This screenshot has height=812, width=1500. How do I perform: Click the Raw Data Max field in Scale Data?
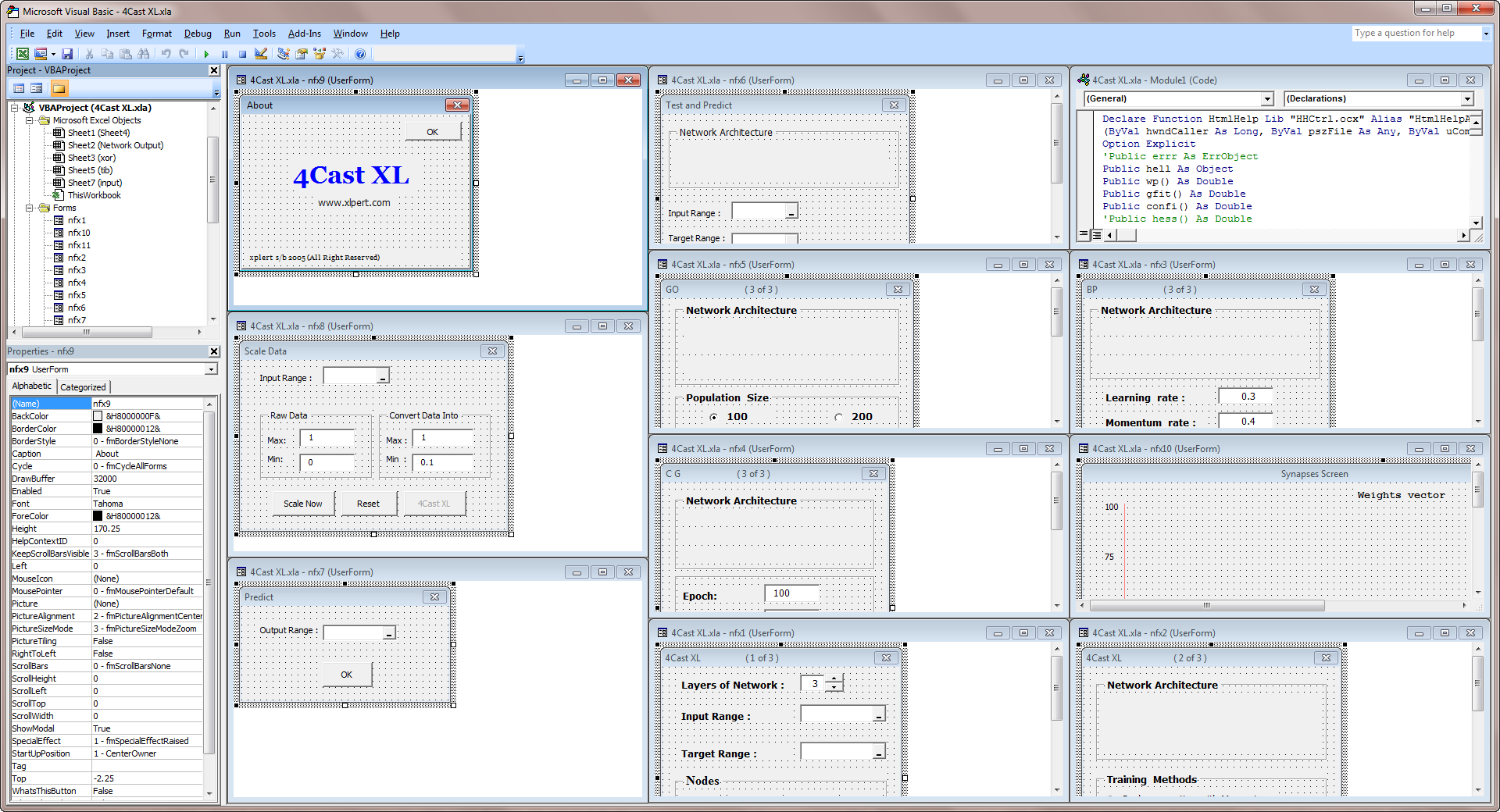tap(327, 437)
